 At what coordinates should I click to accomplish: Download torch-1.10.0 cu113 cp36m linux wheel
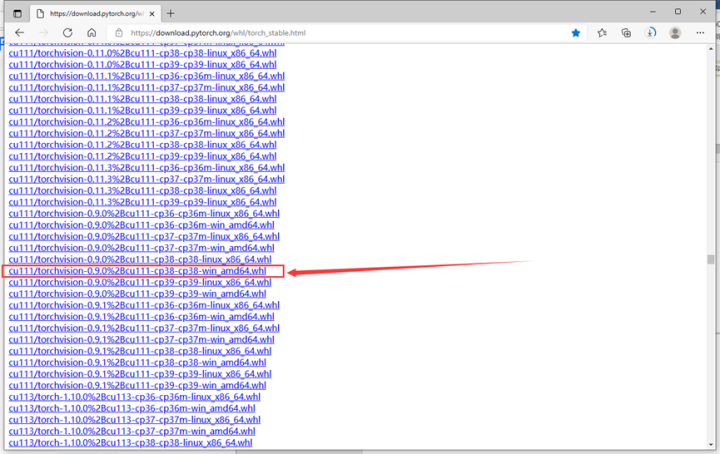(x=135, y=397)
